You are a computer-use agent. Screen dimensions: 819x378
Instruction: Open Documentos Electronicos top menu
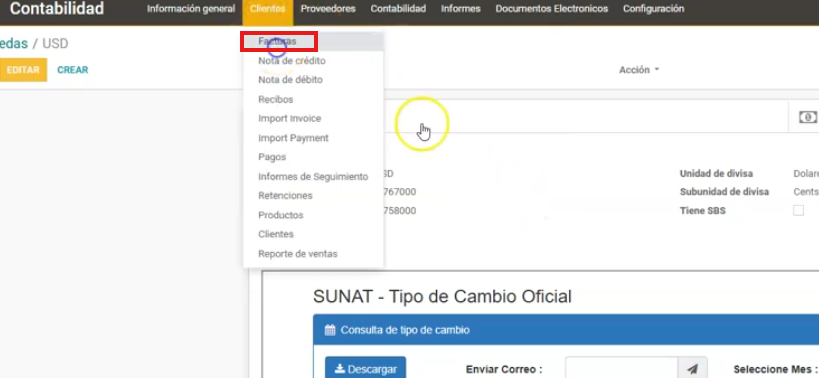(x=552, y=9)
